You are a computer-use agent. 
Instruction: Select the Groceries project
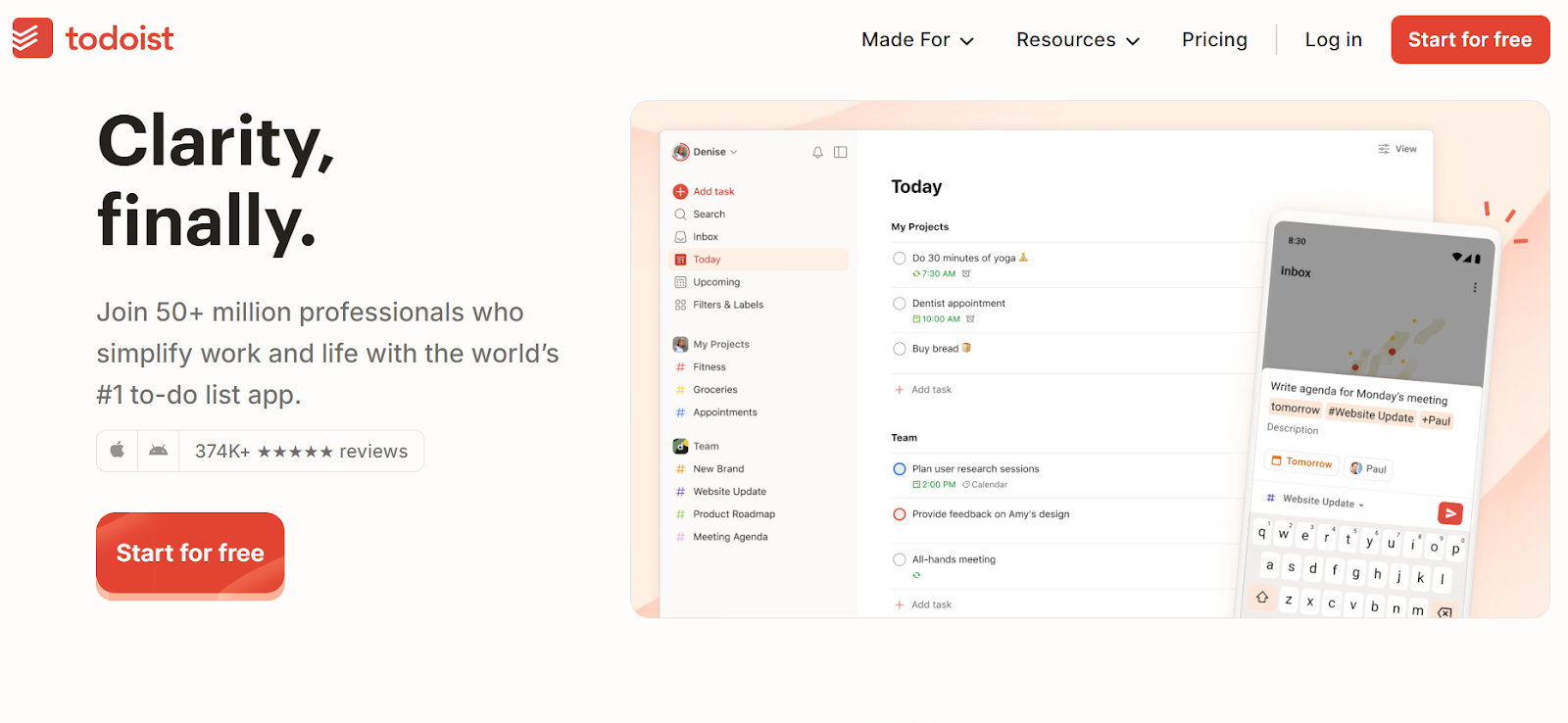point(715,390)
